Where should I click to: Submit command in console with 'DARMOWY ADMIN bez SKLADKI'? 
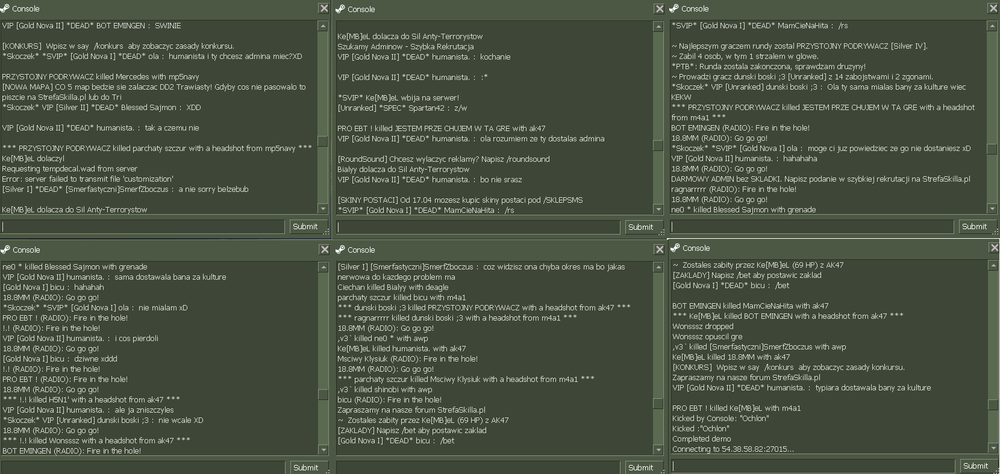pos(974,226)
